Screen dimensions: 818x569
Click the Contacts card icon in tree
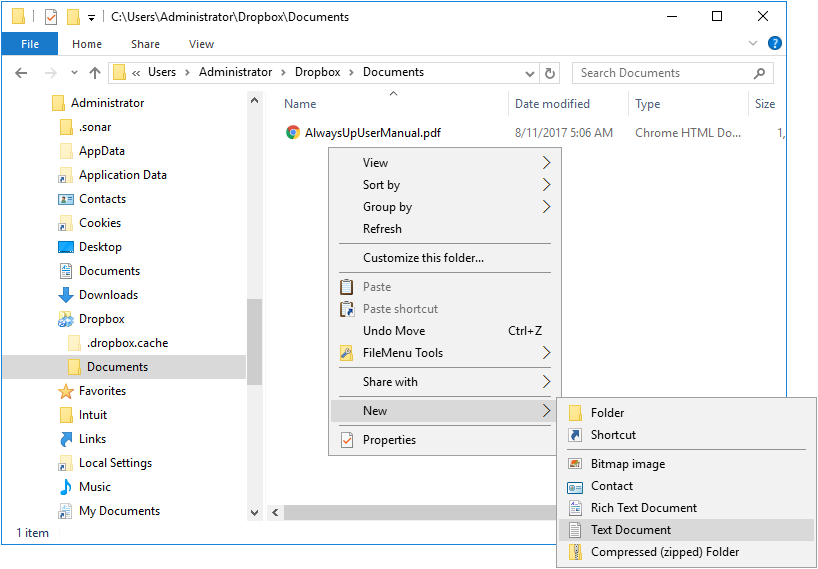[x=66, y=199]
